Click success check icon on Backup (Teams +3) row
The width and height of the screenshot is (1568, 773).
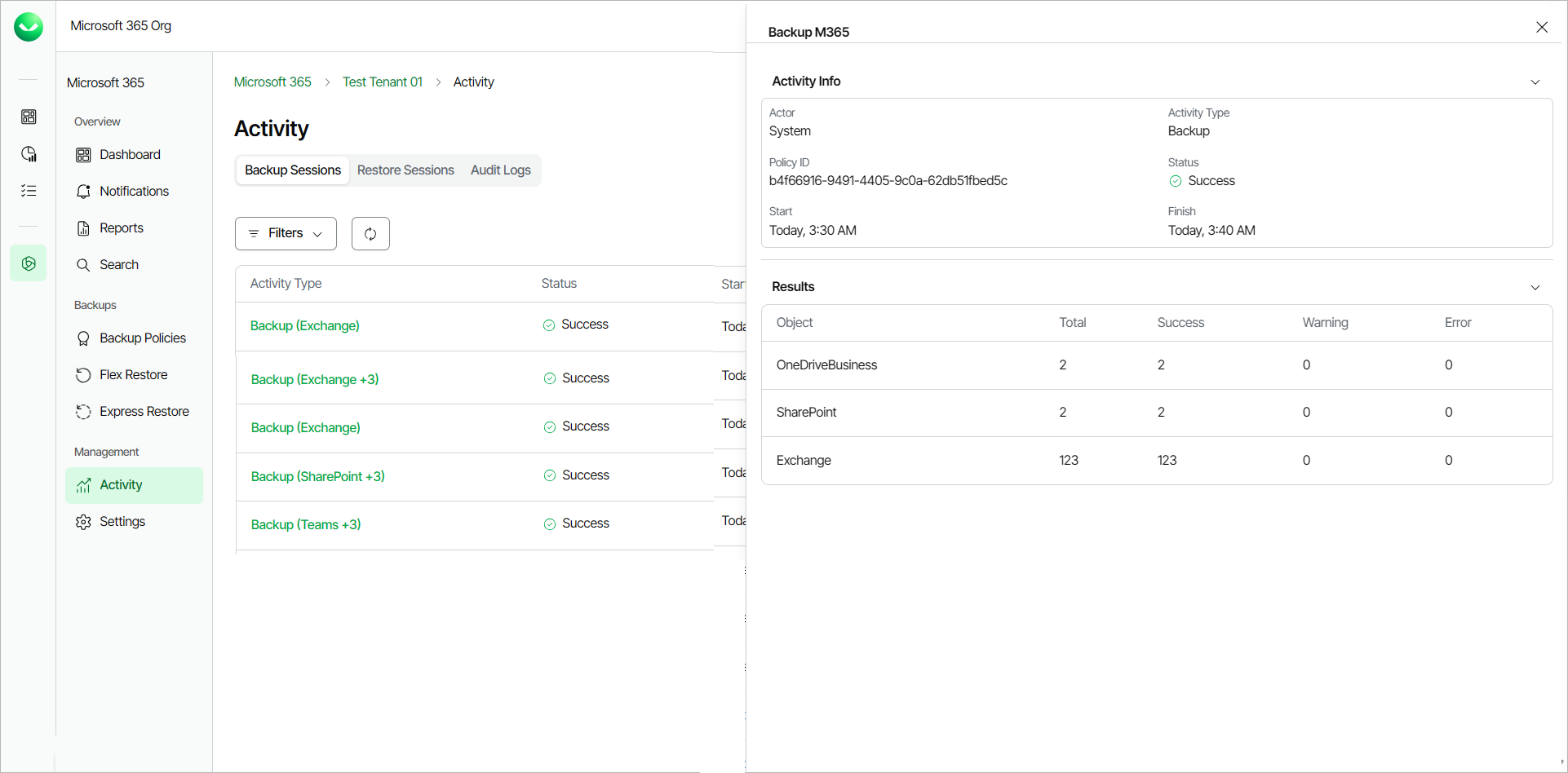click(x=550, y=524)
